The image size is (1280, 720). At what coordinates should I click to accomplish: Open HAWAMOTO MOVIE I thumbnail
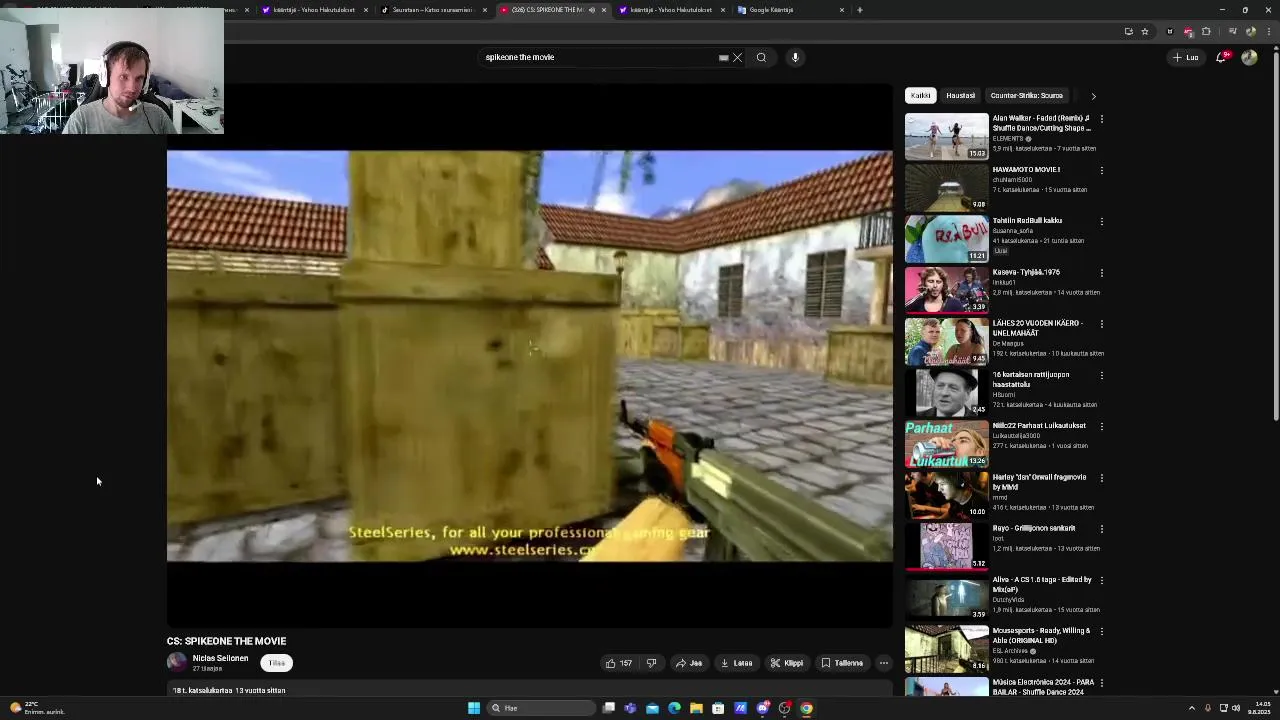tap(946, 187)
